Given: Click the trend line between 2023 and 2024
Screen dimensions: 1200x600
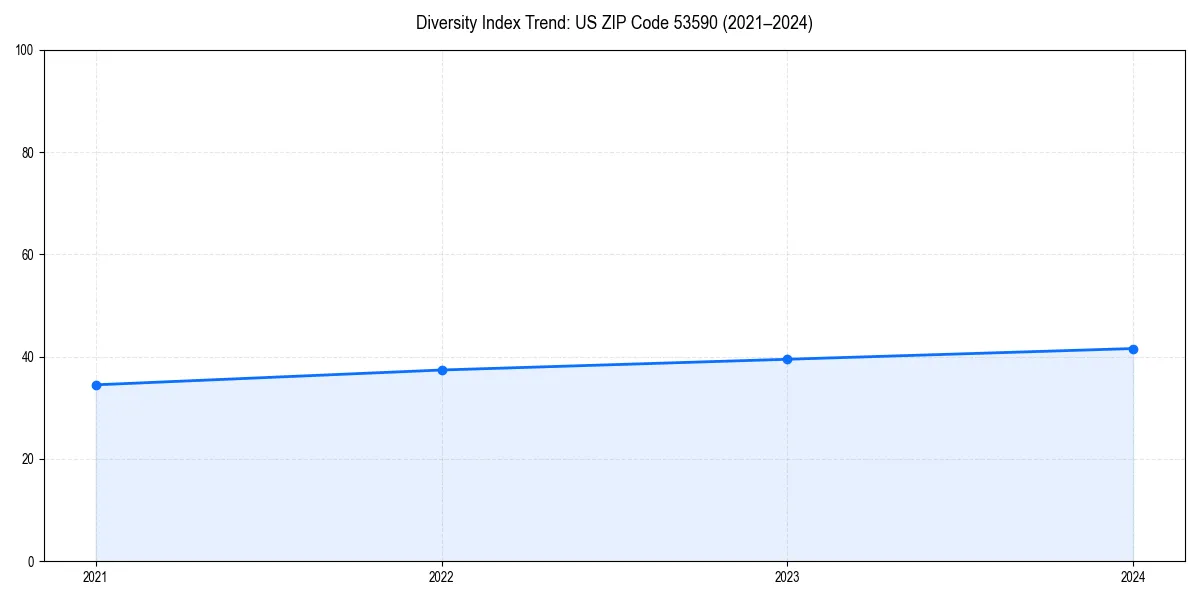Looking at the screenshot, I should coord(960,353).
